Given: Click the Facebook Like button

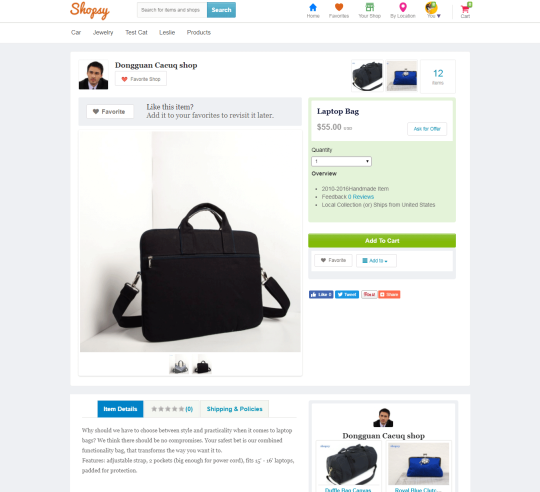Looking at the screenshot, I should click(x=321, y=294).
